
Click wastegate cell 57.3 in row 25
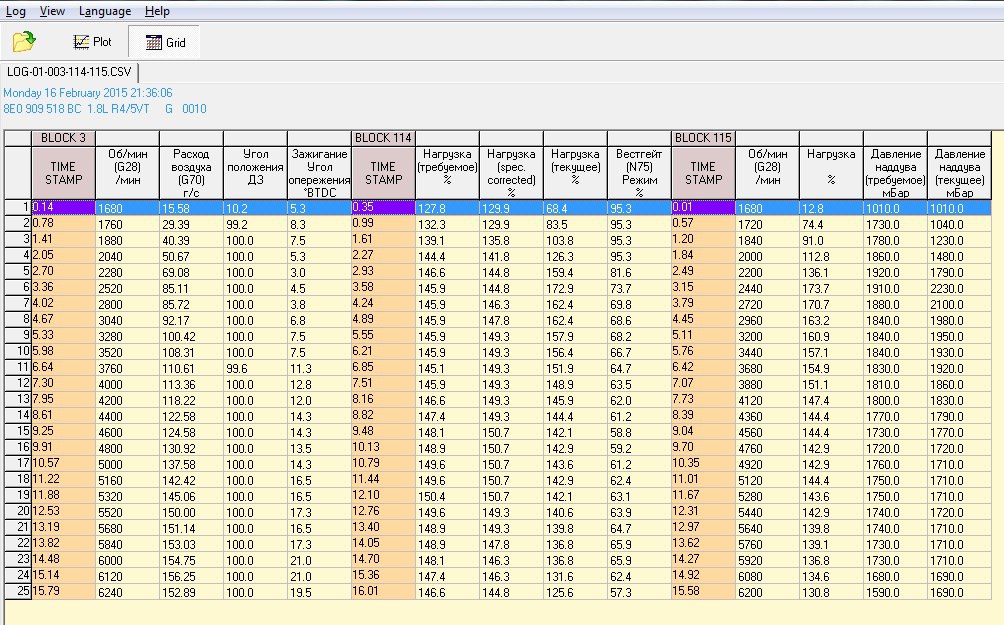tap(639, 592)
